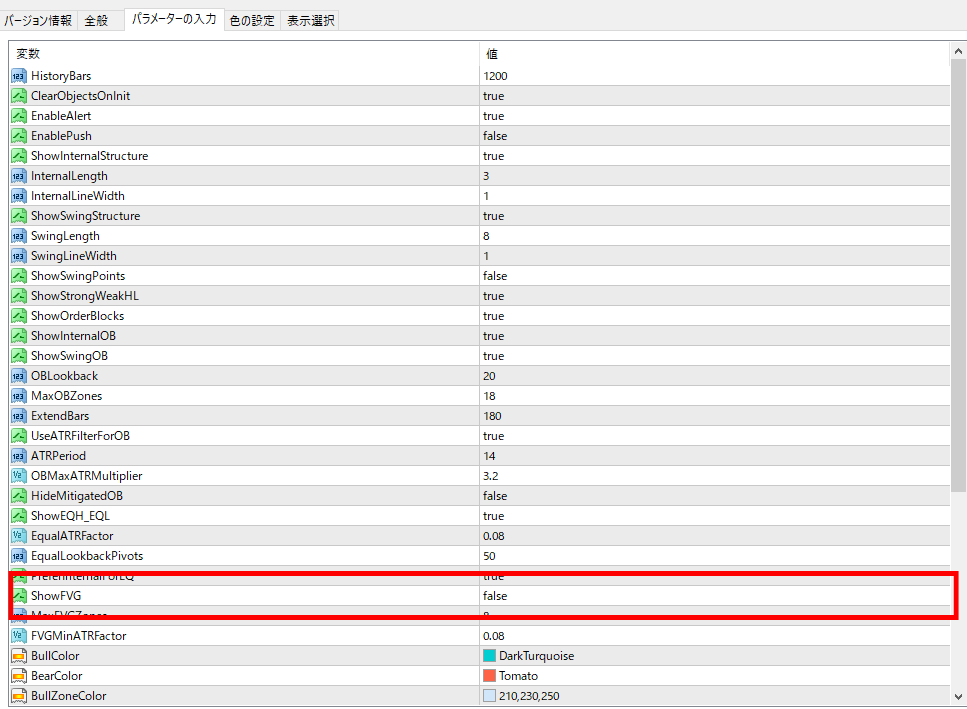Toggle the ShowSwingPoints false value
Image resolution: width=967 pixels, height=709 pixels.
[495, 276]
